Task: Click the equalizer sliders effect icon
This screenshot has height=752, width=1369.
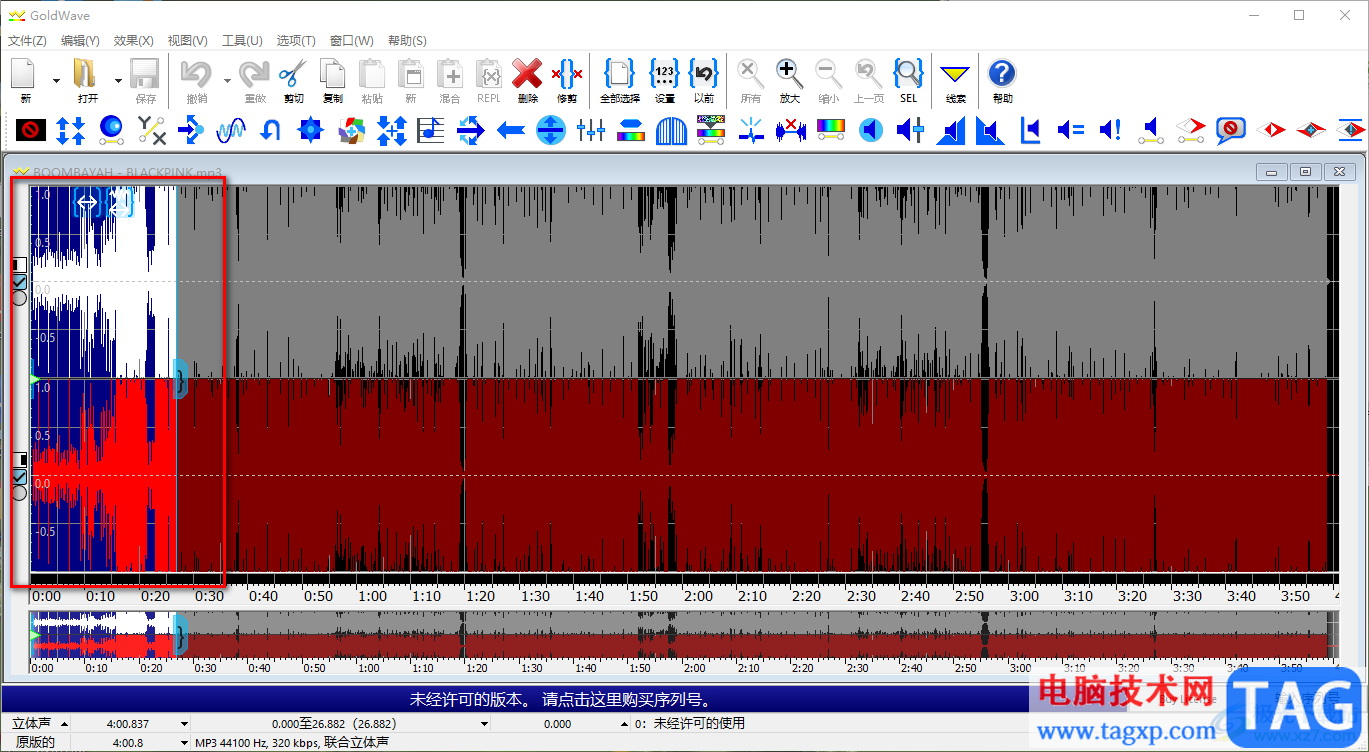Action: coord(591,129)
